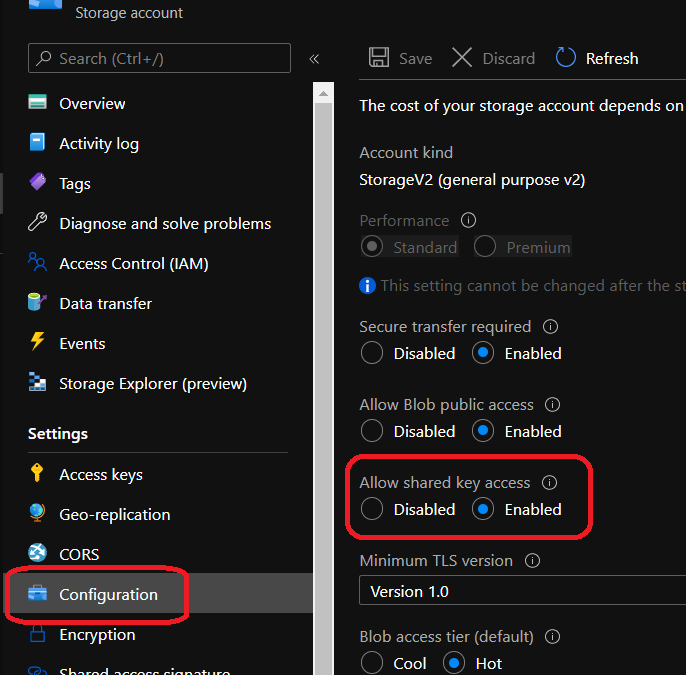This screenshot has height=675, width=686.
Task: Select Disabled for Allow shared key access
Action: click(372, 509)
